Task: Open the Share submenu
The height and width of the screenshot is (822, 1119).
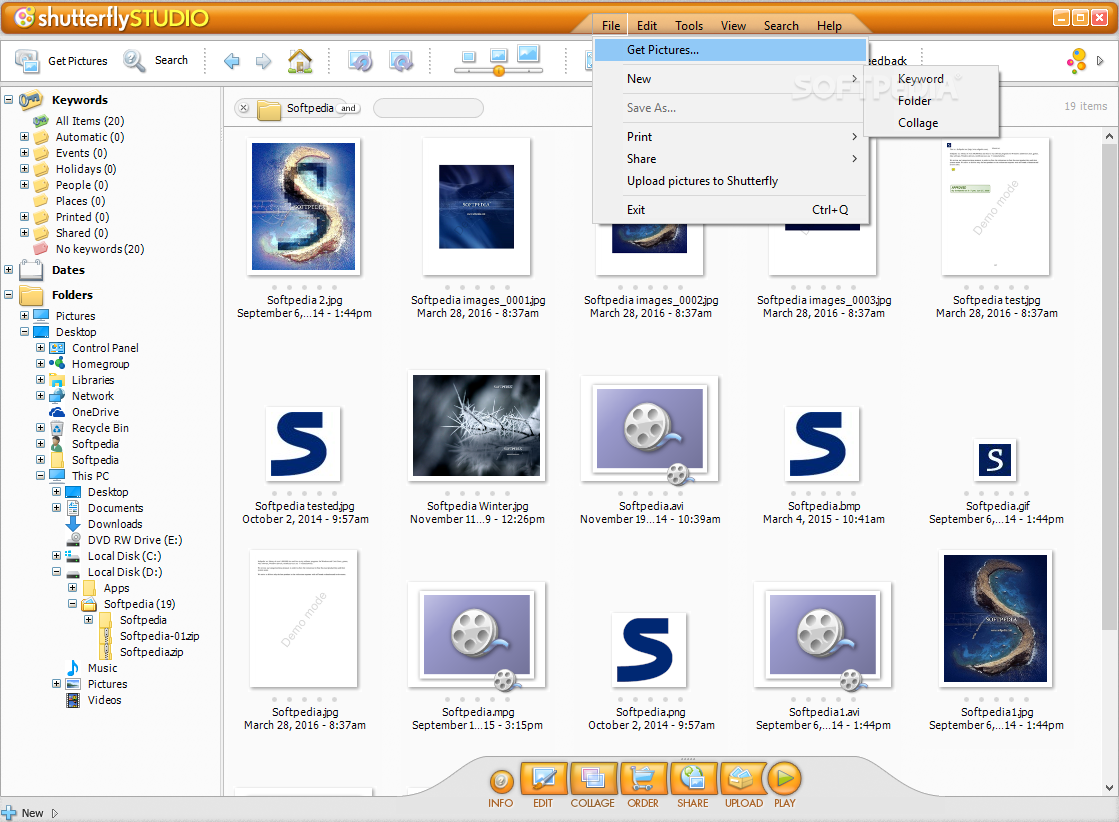Action: pyautogui.click(x=730, y=158)
